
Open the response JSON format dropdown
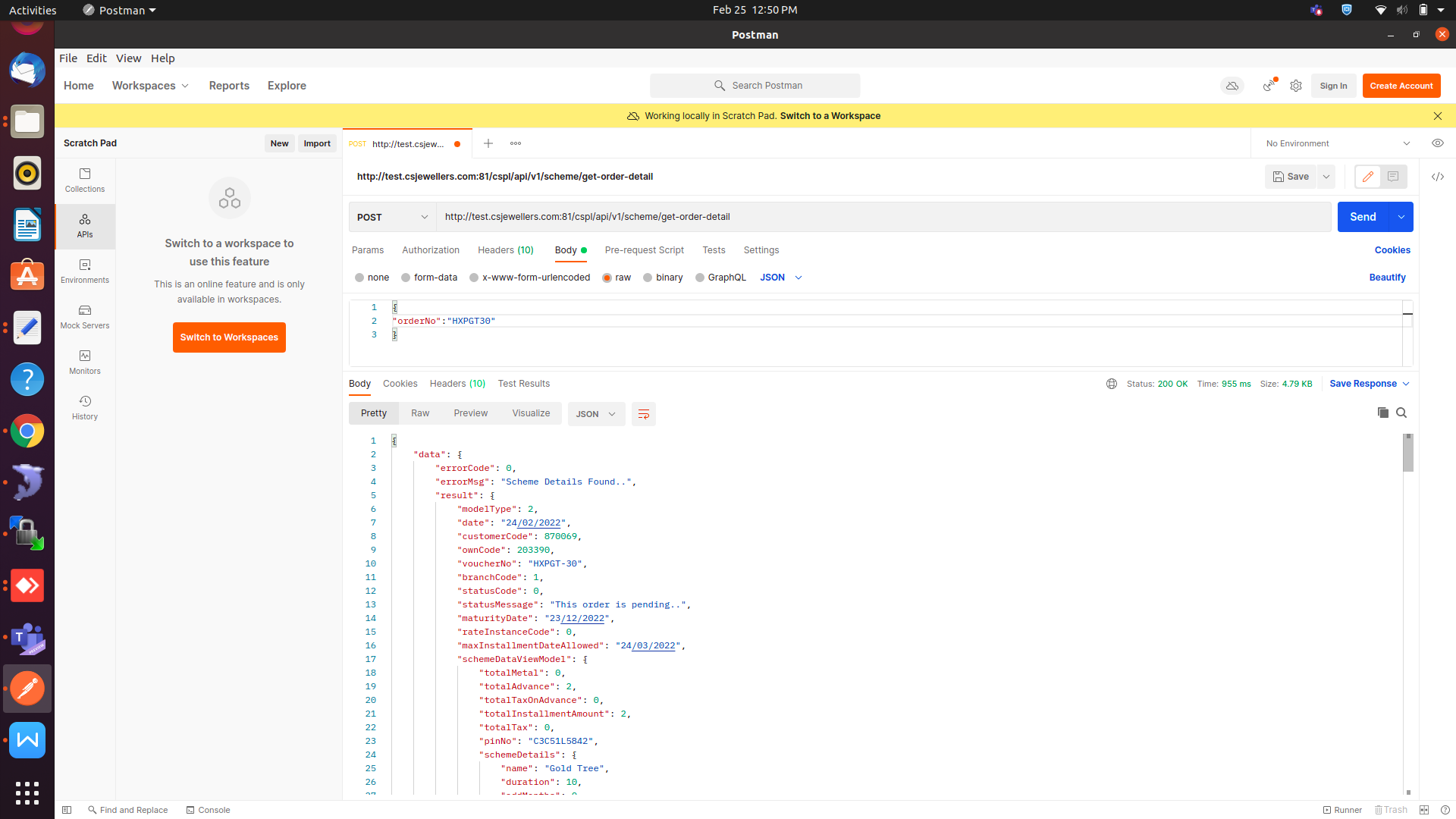pos(596,414)
